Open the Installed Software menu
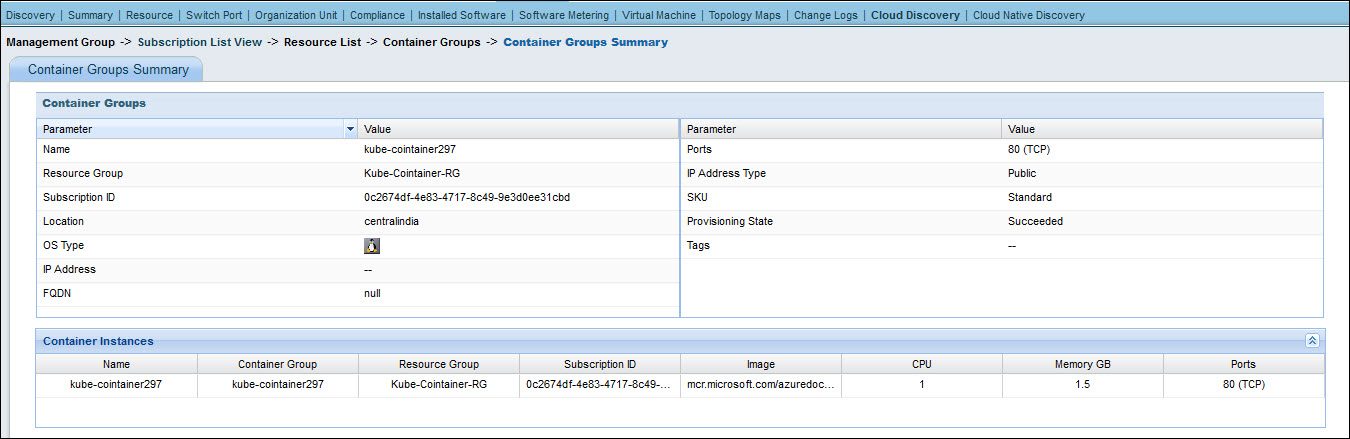The image size is (1350, 439). click(x=462, y=15)
